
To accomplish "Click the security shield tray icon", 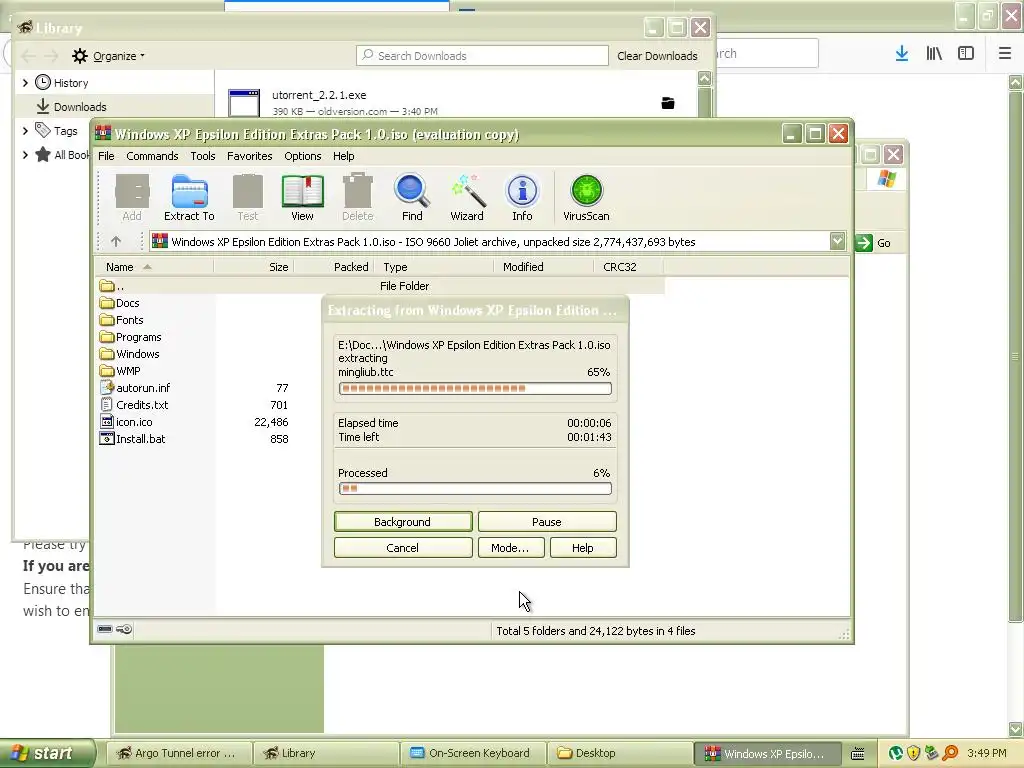I will point(914,753).
